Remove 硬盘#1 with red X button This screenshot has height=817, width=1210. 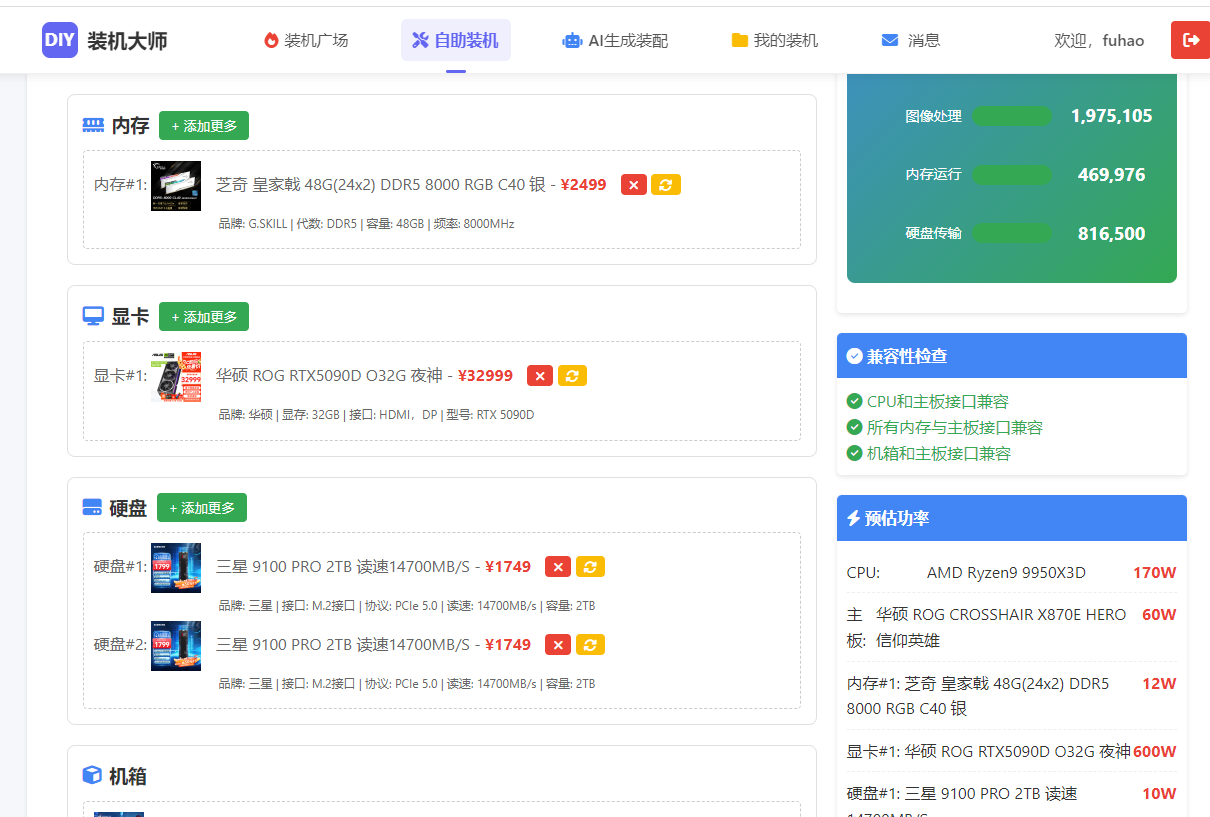[558, 567]
